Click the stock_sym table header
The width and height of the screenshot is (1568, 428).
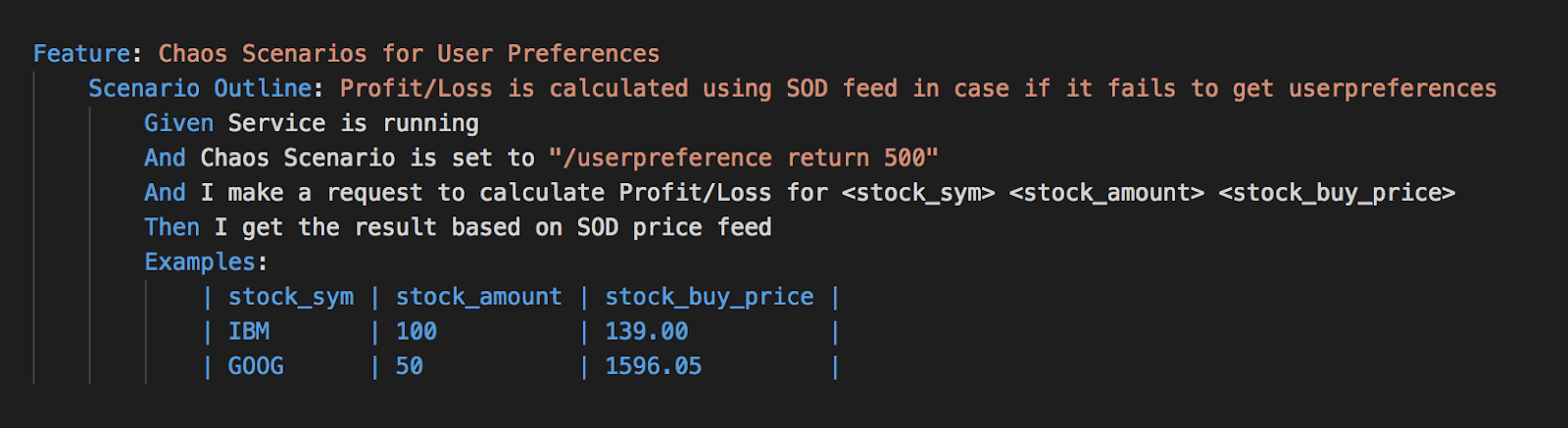[291, 297]
